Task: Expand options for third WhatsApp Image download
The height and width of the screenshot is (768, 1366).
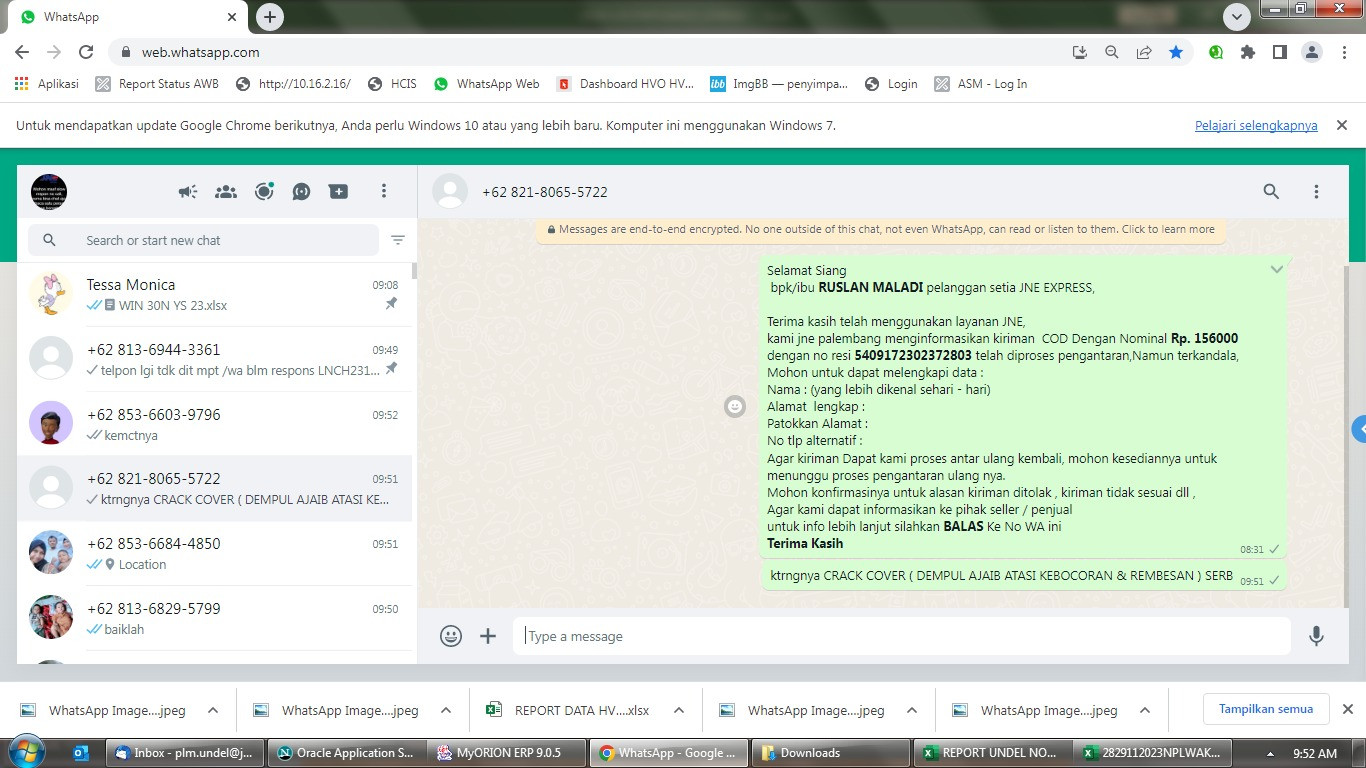Action: pyautogui.click(x=912, y=710)
